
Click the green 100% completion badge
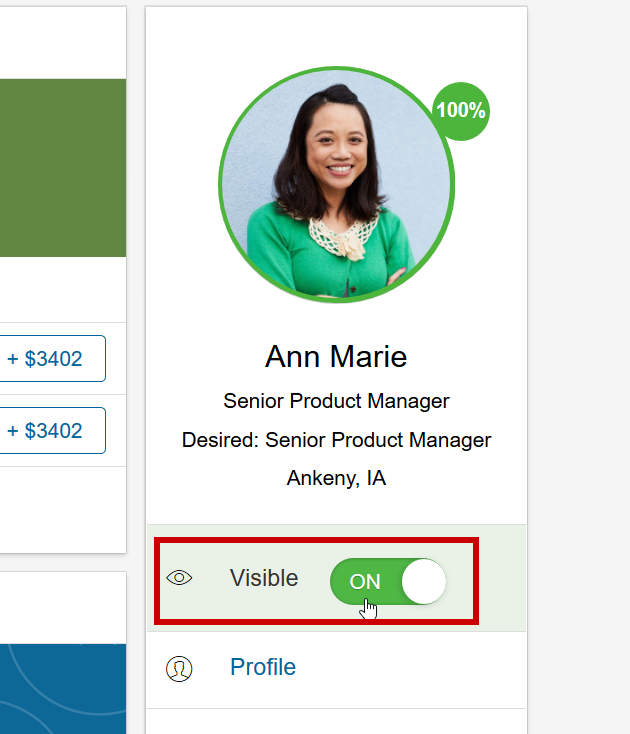point(461,111)
